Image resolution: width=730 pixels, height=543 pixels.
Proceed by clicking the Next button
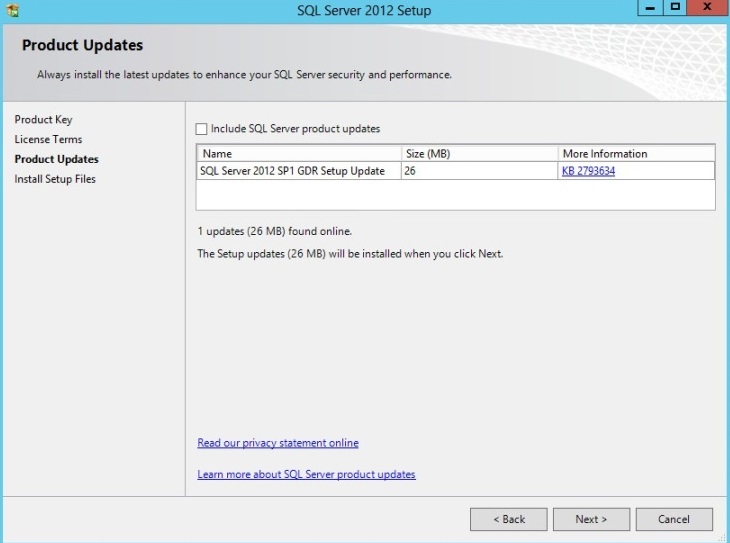click(591, 519)
